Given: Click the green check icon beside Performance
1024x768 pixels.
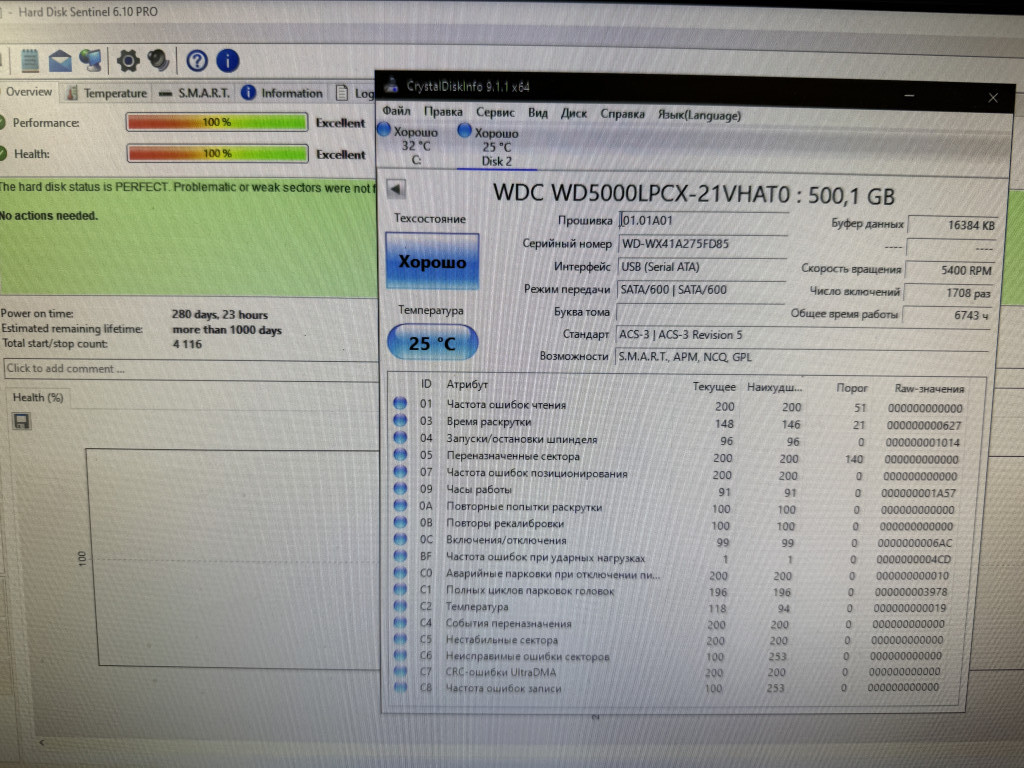Looking at the screenshot, I should click(2, 122).
